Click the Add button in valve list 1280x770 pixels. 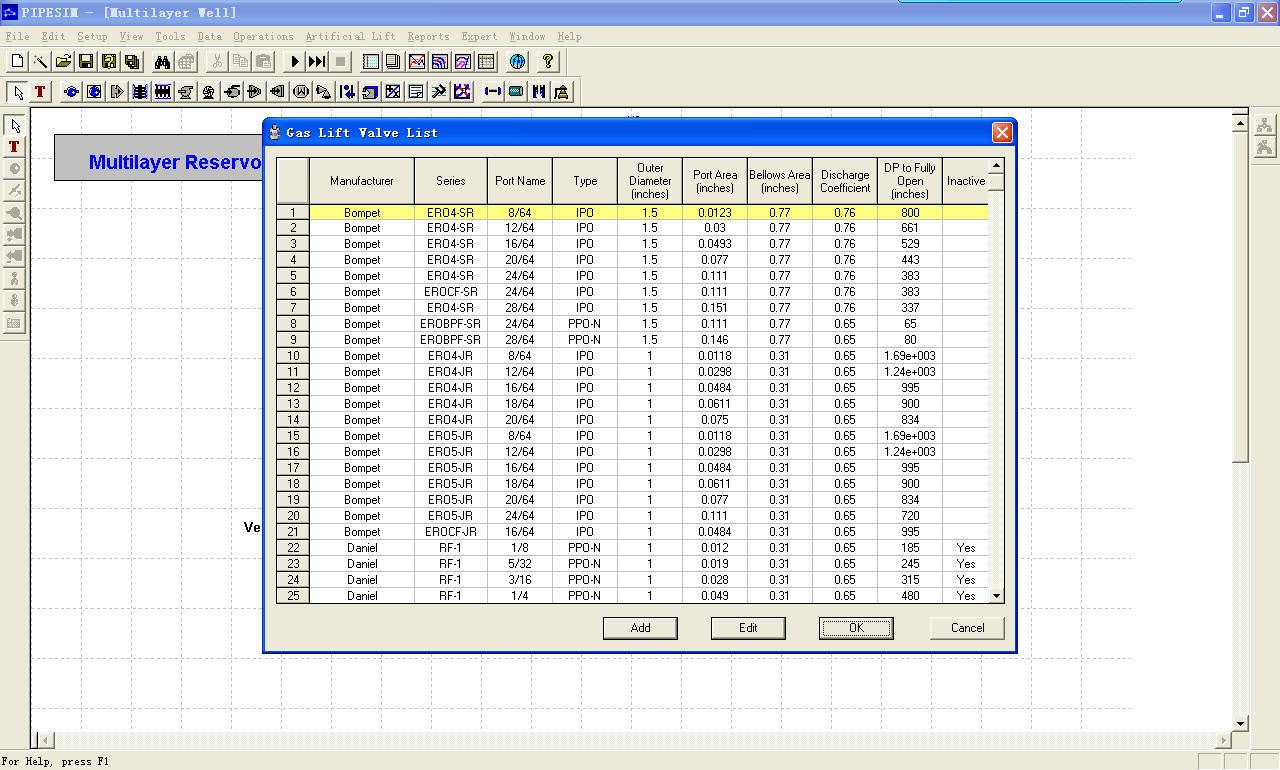point(640,628)
